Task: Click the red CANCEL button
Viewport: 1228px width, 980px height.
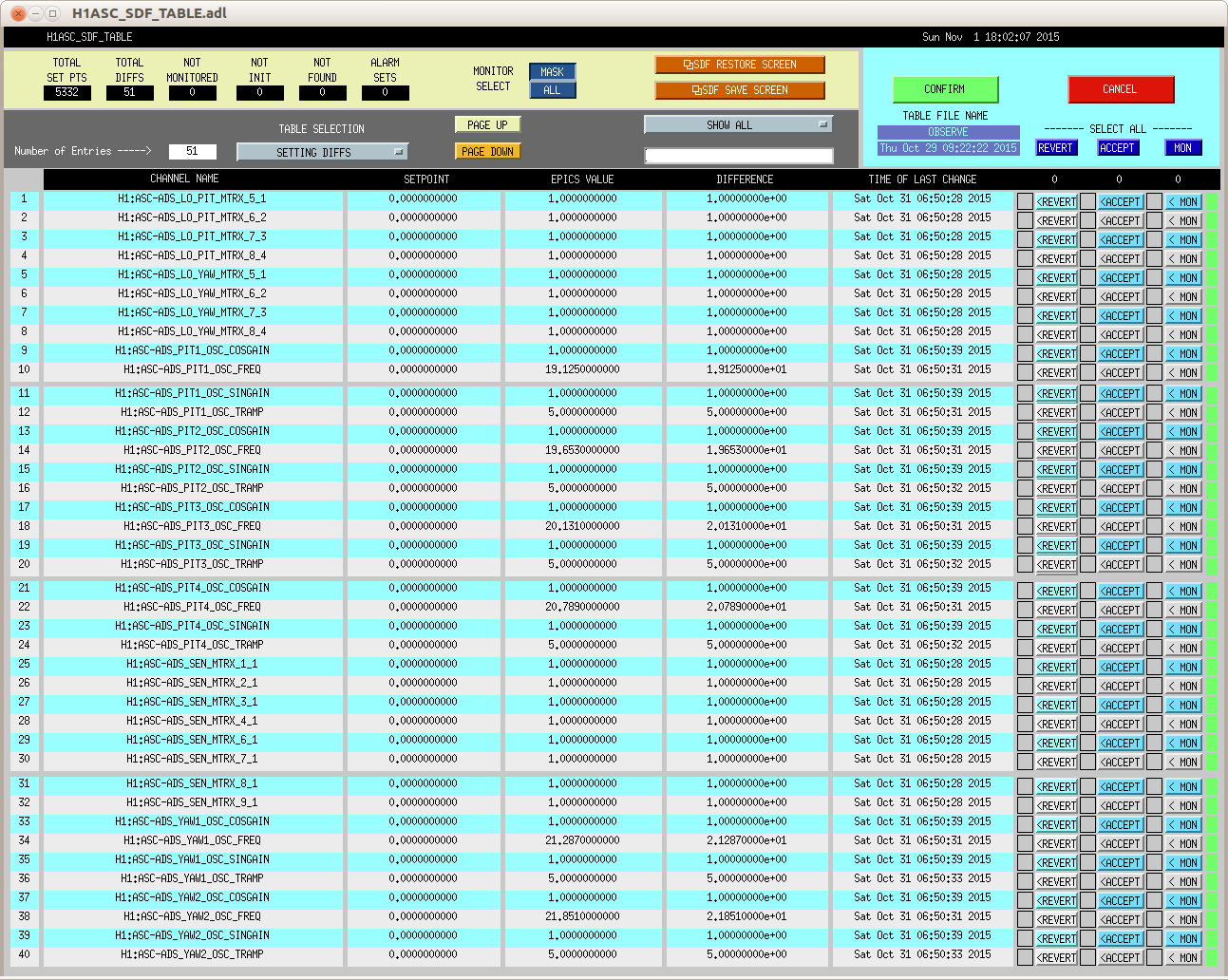Action: [x=1121, y=89]
